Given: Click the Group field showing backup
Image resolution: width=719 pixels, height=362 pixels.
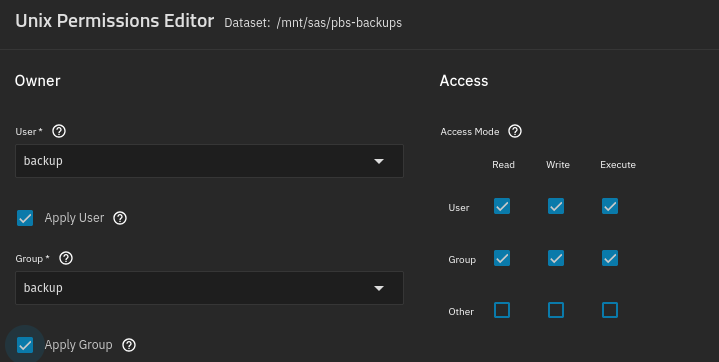Looking at the screenshot, I should pyautogui.click(x=210, y=288).
